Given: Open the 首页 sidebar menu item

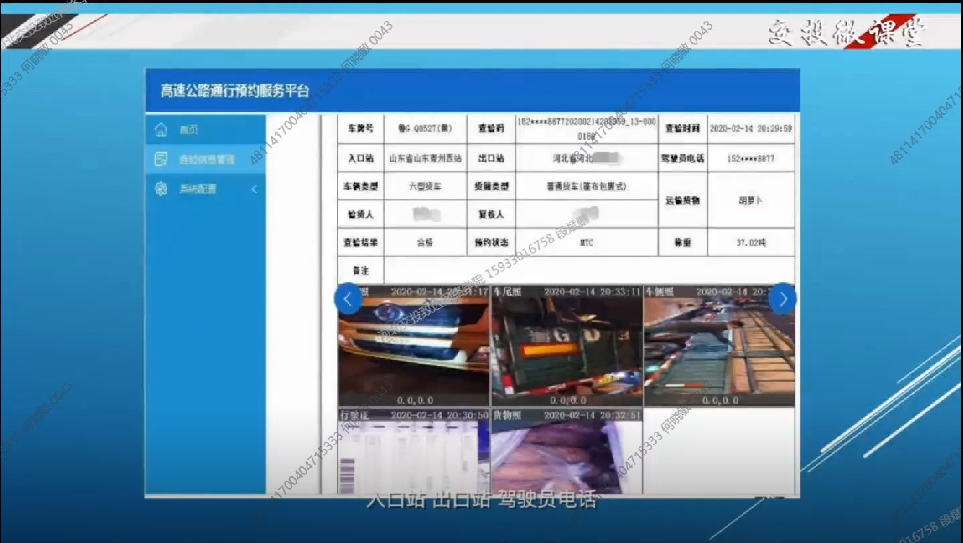Looking at the screenshot, I should tap(205, 130).
